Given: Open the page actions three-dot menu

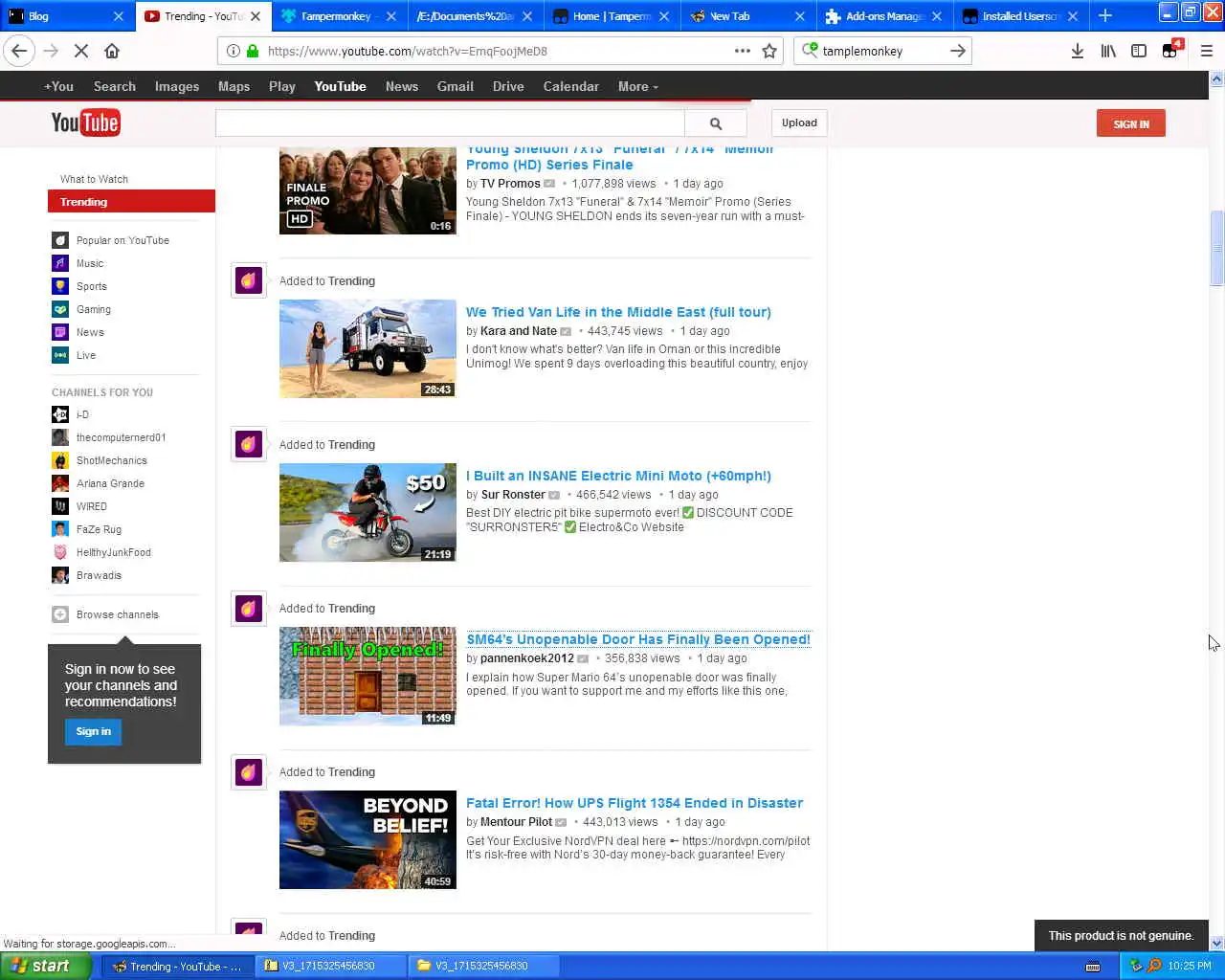Looking at the screenshot, I should tap(743, 51).
